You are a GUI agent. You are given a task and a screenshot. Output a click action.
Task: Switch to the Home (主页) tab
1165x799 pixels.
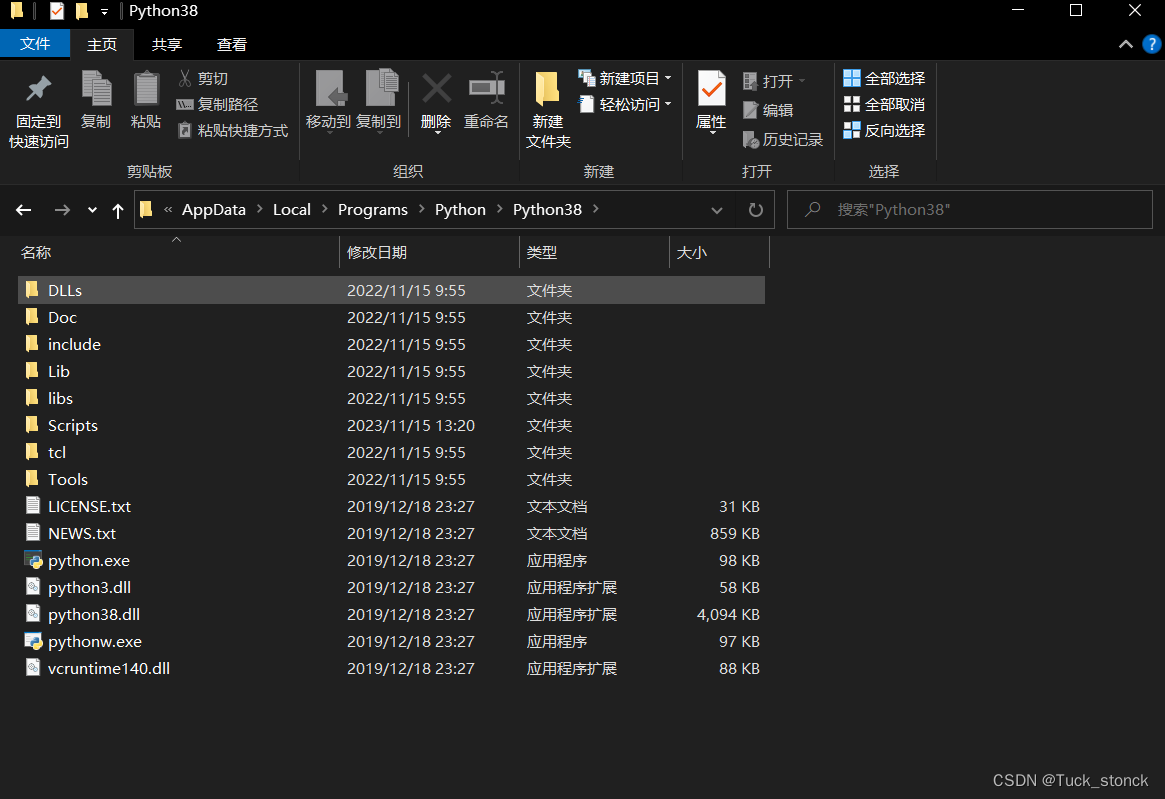(102, 45)
